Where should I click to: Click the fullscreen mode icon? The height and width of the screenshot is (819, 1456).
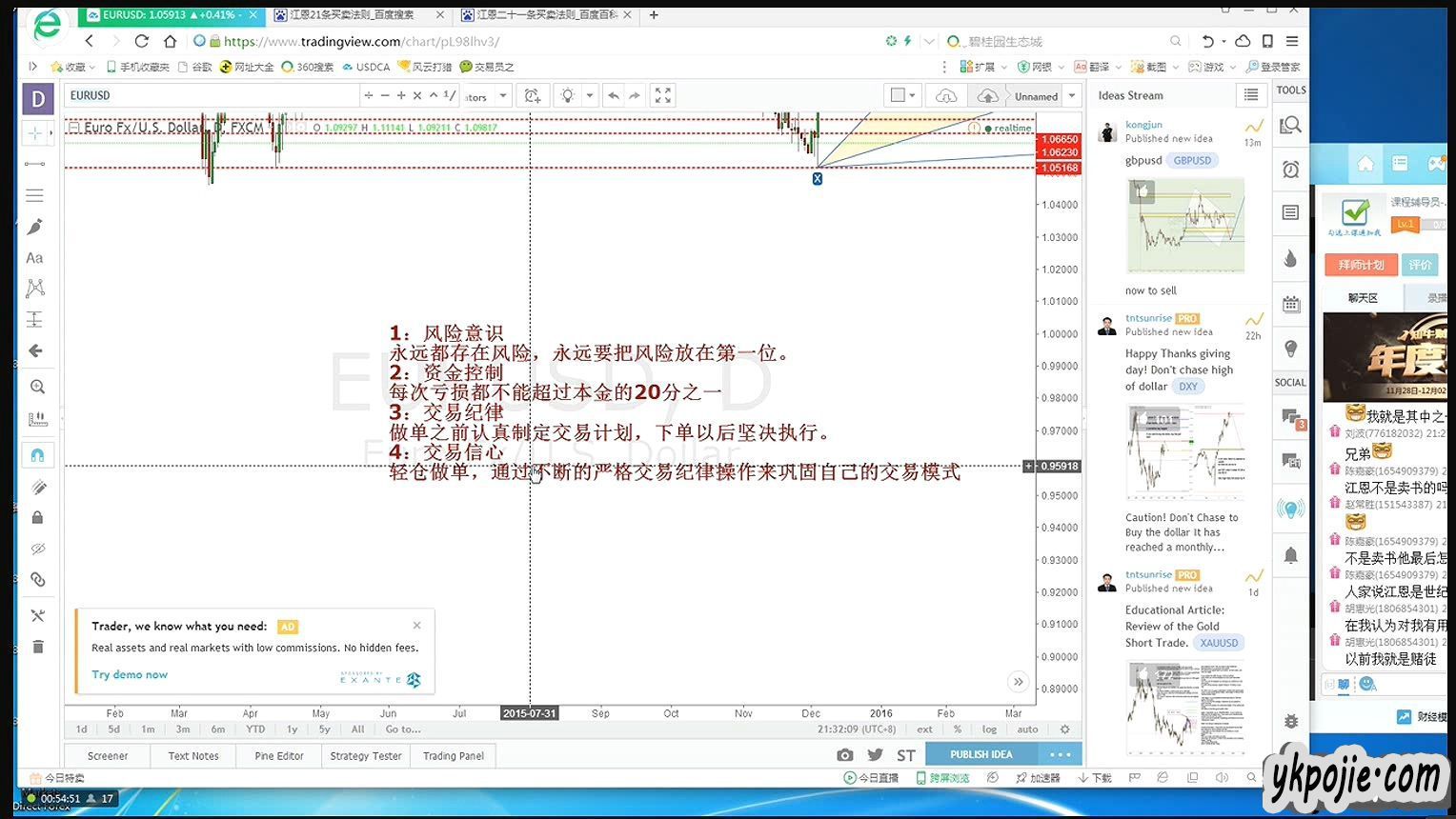click(x=663, y=95)
